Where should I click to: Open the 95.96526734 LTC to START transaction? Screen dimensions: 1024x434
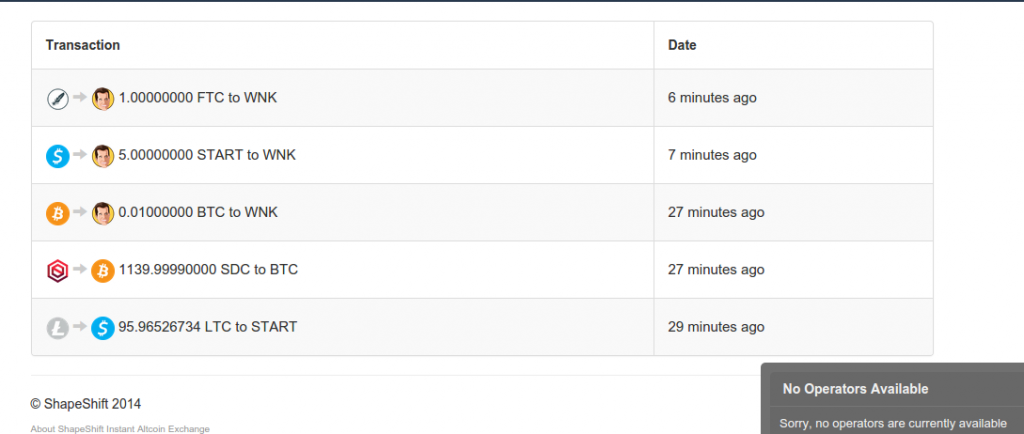coord(208,326)
